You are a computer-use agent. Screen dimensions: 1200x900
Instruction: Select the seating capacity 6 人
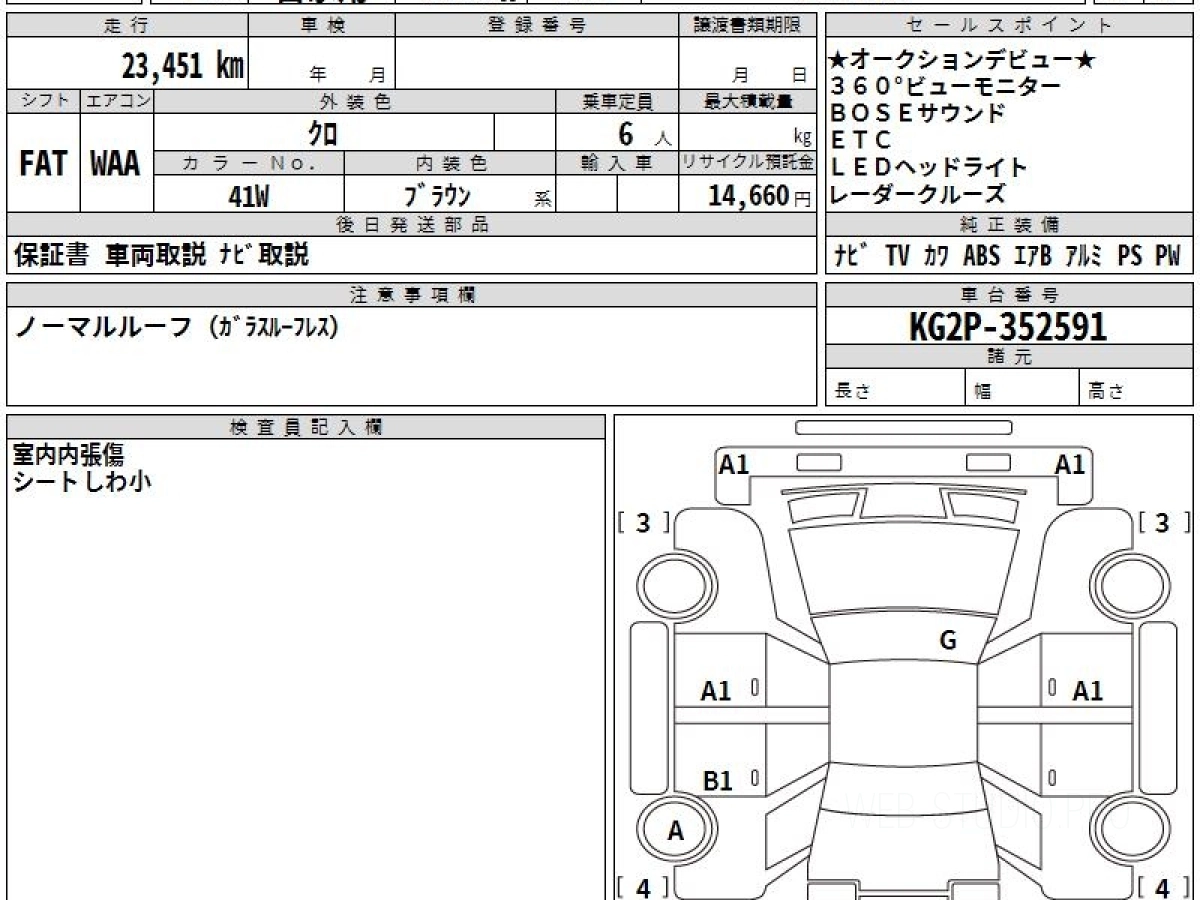pos(644,133)
